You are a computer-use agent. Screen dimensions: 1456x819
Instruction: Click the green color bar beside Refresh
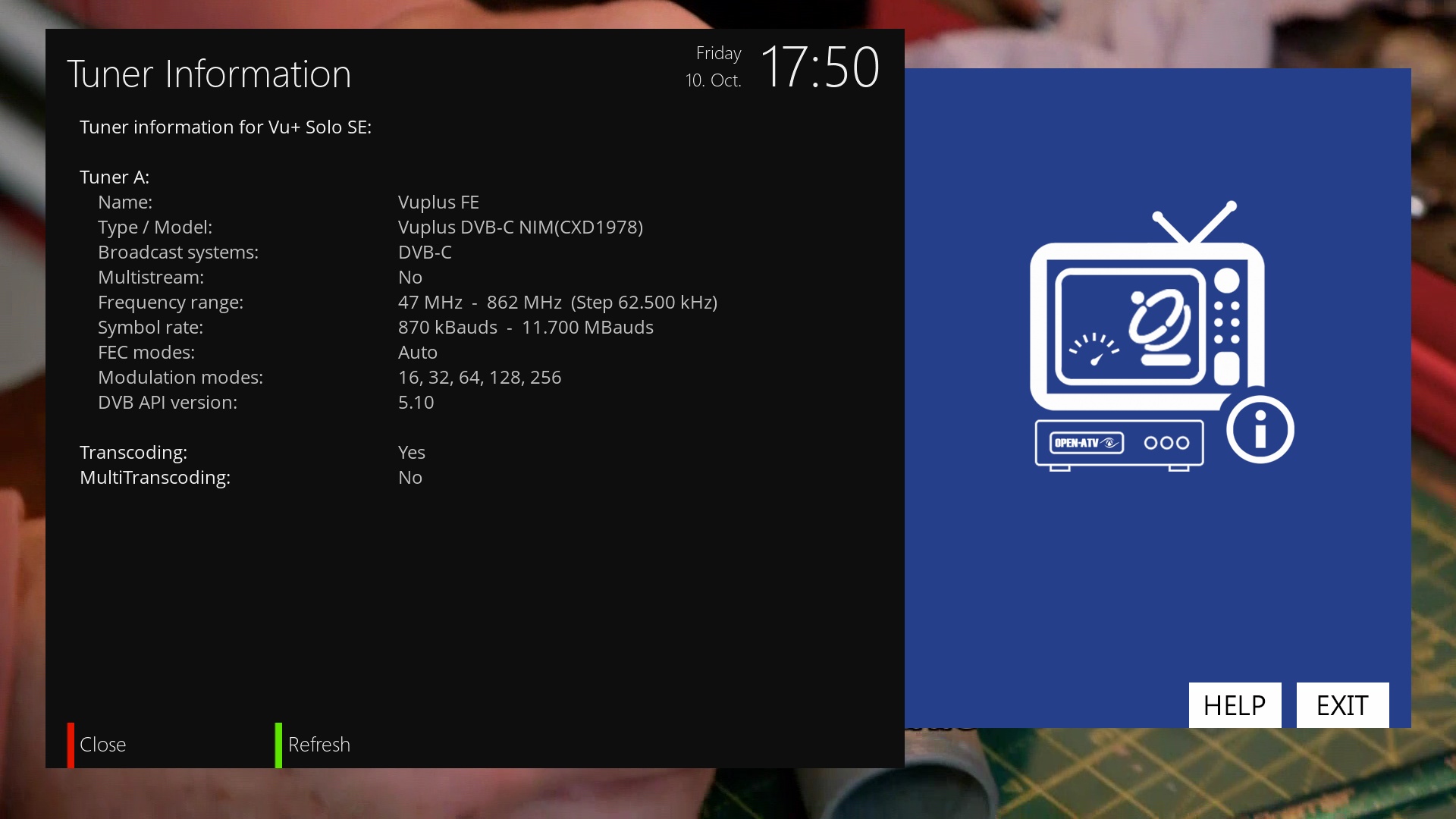coord(278,745)
